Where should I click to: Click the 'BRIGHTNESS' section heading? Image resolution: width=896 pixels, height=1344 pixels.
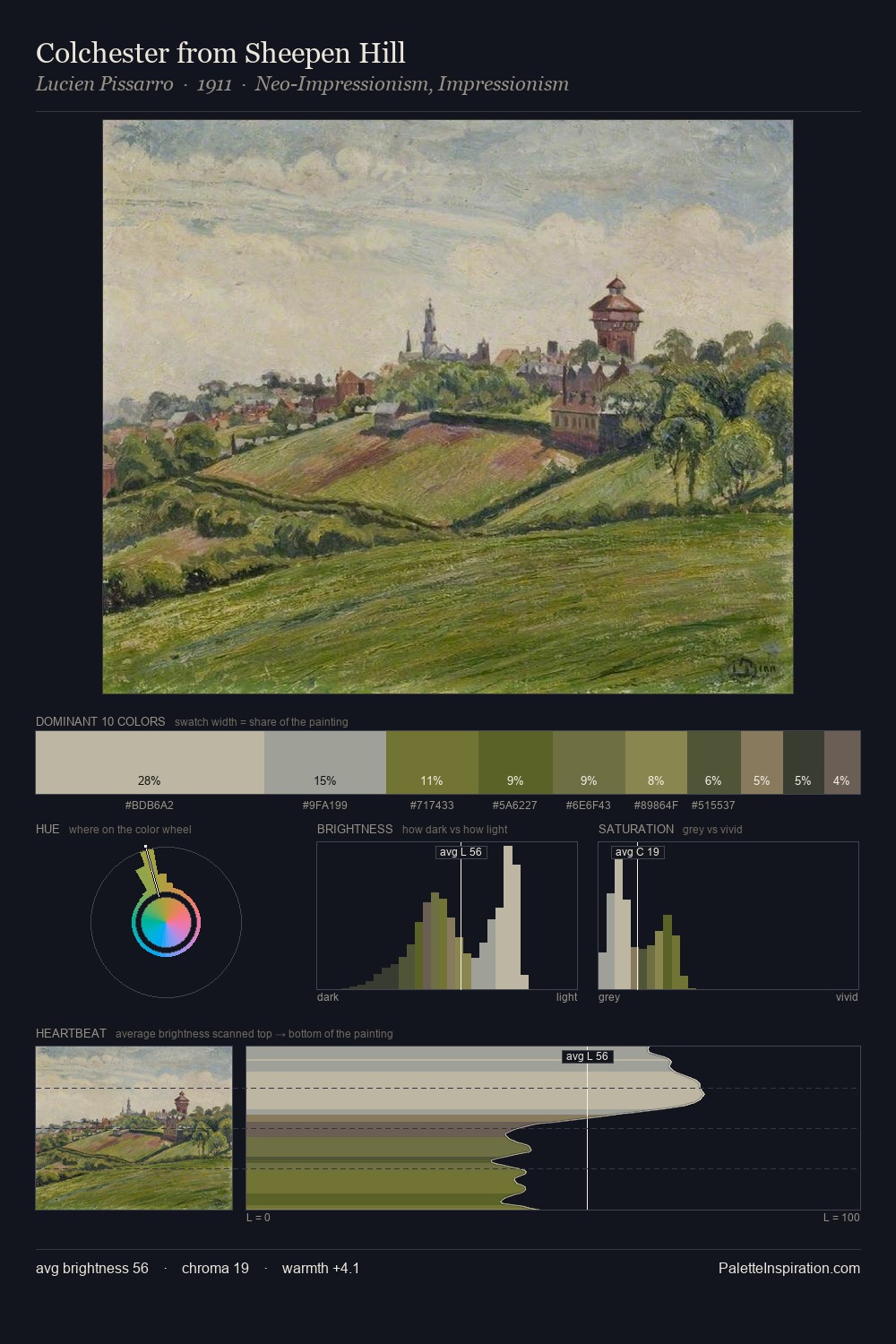point(355,829)
